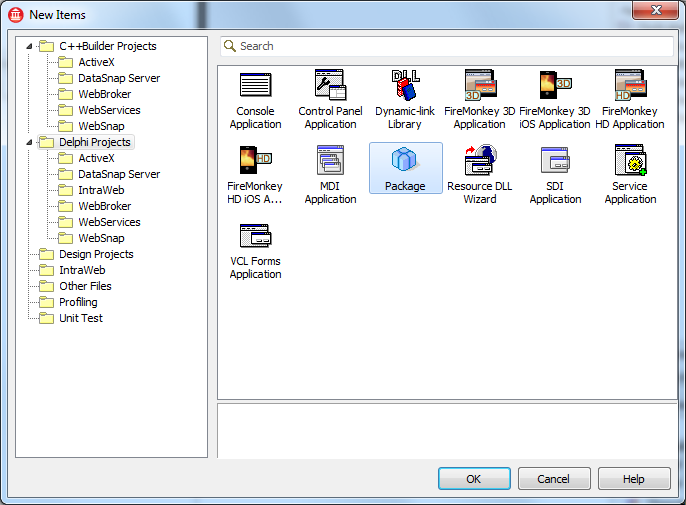This screenshot has height=505, width=686.
Task: Confirm with the OK button
Action: [x=474, y=479]
